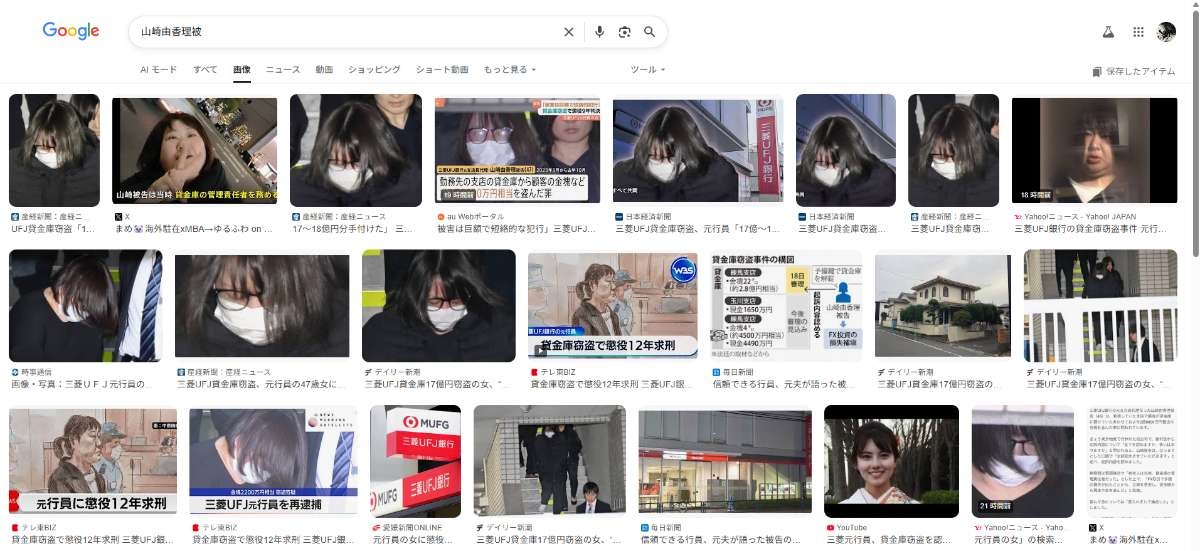Open 保存したアイテム saved items link
Image resolution: width=1200 pixels, height=551 pixels.
pyautogui.click(x=1134, y=71)
